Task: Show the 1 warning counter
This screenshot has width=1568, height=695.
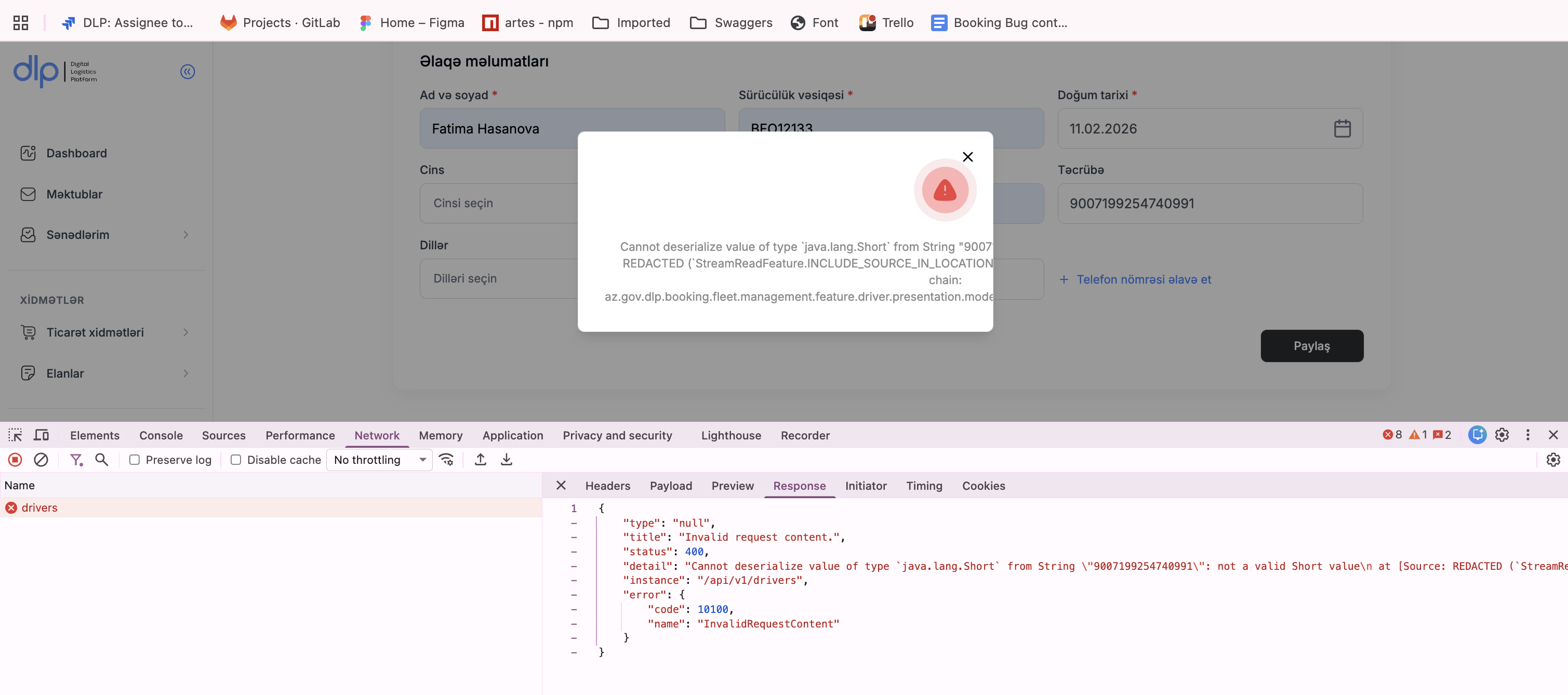Action: point(1418,435)
